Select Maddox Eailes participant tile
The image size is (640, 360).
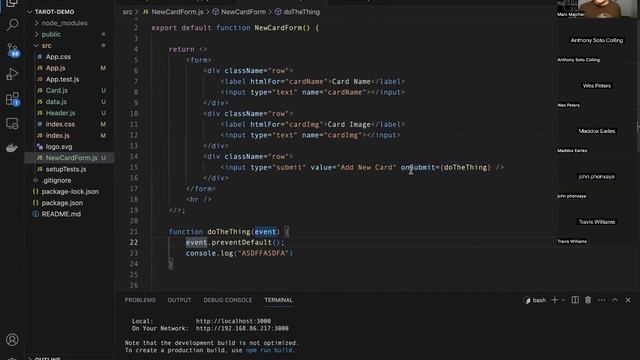pyautogui.click(x=597, y=131)
